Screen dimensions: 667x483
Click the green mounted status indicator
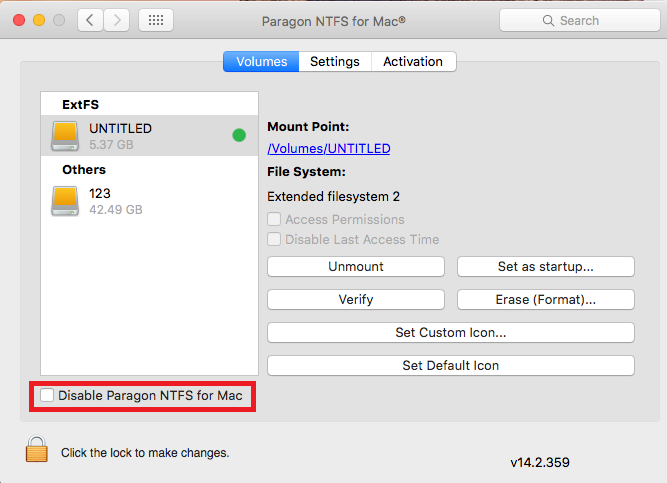(x=239, y=135)
